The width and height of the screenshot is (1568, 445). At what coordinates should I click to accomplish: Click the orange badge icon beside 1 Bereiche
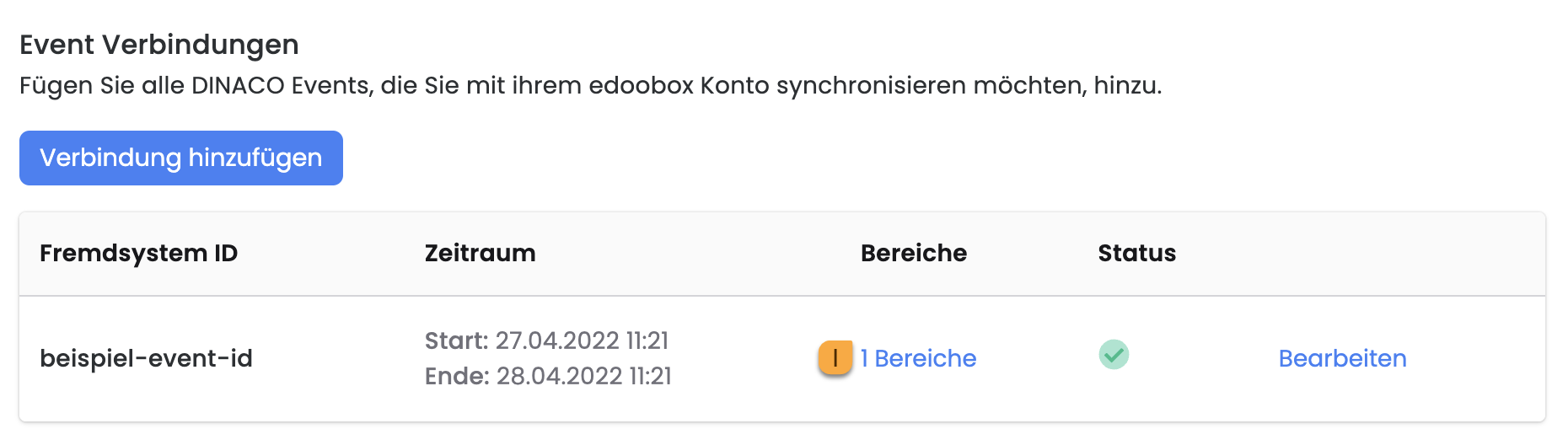click(835, 358)
